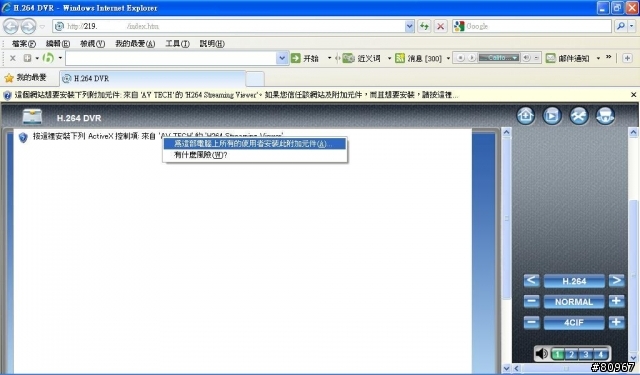Click the DVR logo icon beside H.264 DVR
Screen dimensions: 640x375
[x=32, y=117]
